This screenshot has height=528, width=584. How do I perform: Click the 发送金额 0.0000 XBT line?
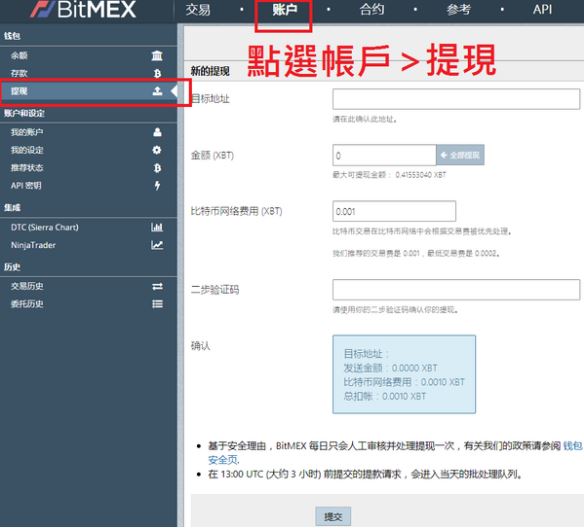[x=390, y=368]
